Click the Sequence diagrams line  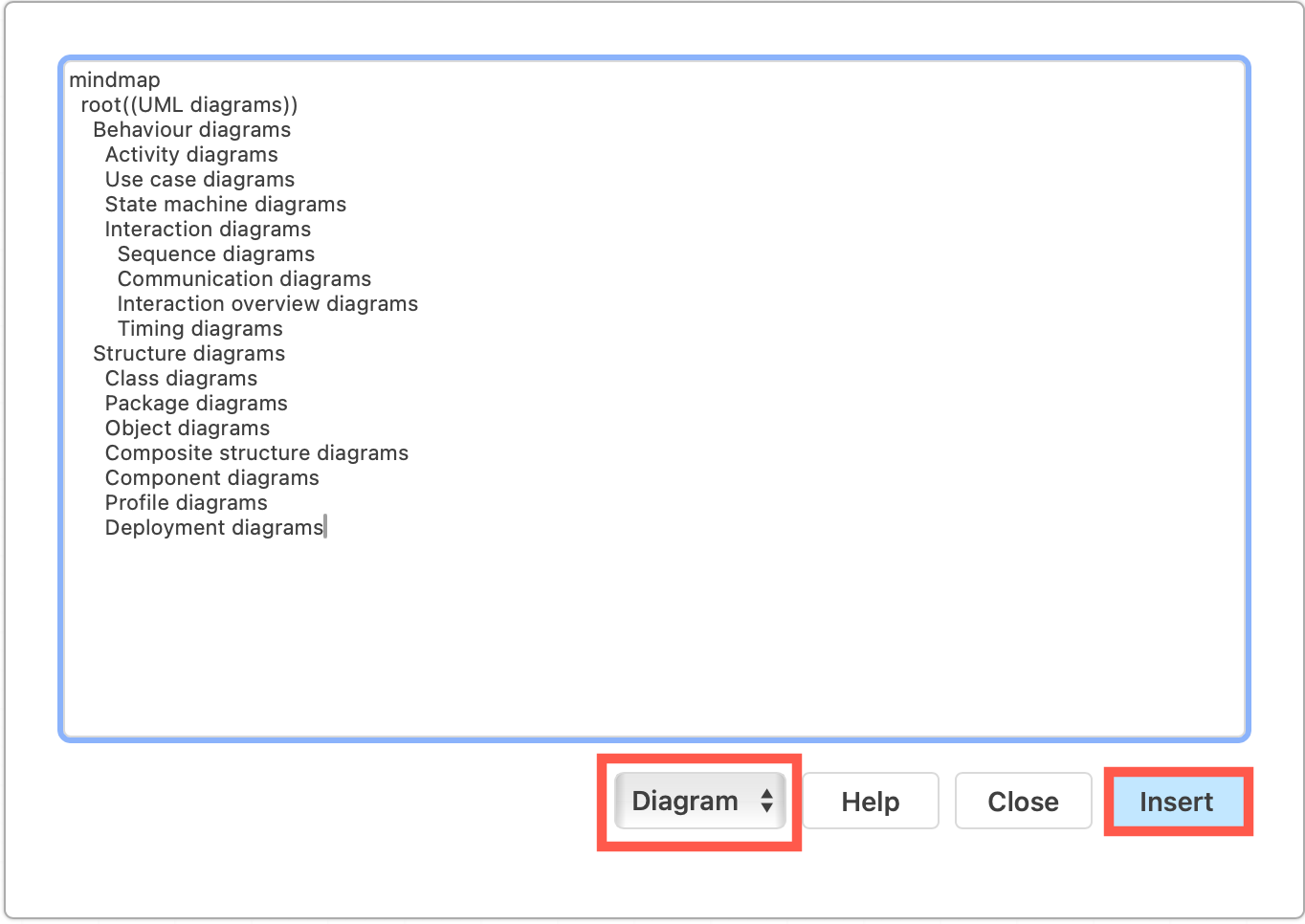click(215, 253)
